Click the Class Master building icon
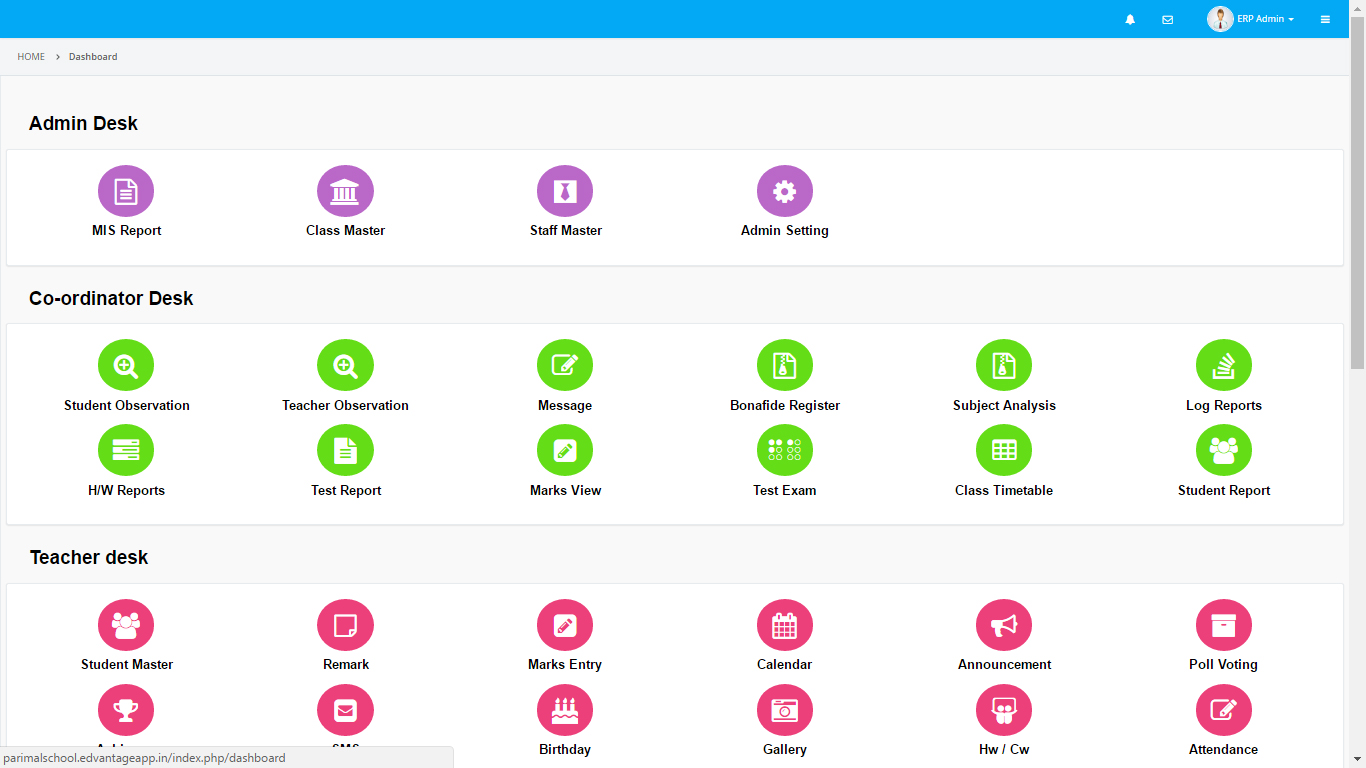Screen dimensions: 1366x768 [x=345, y=191]
